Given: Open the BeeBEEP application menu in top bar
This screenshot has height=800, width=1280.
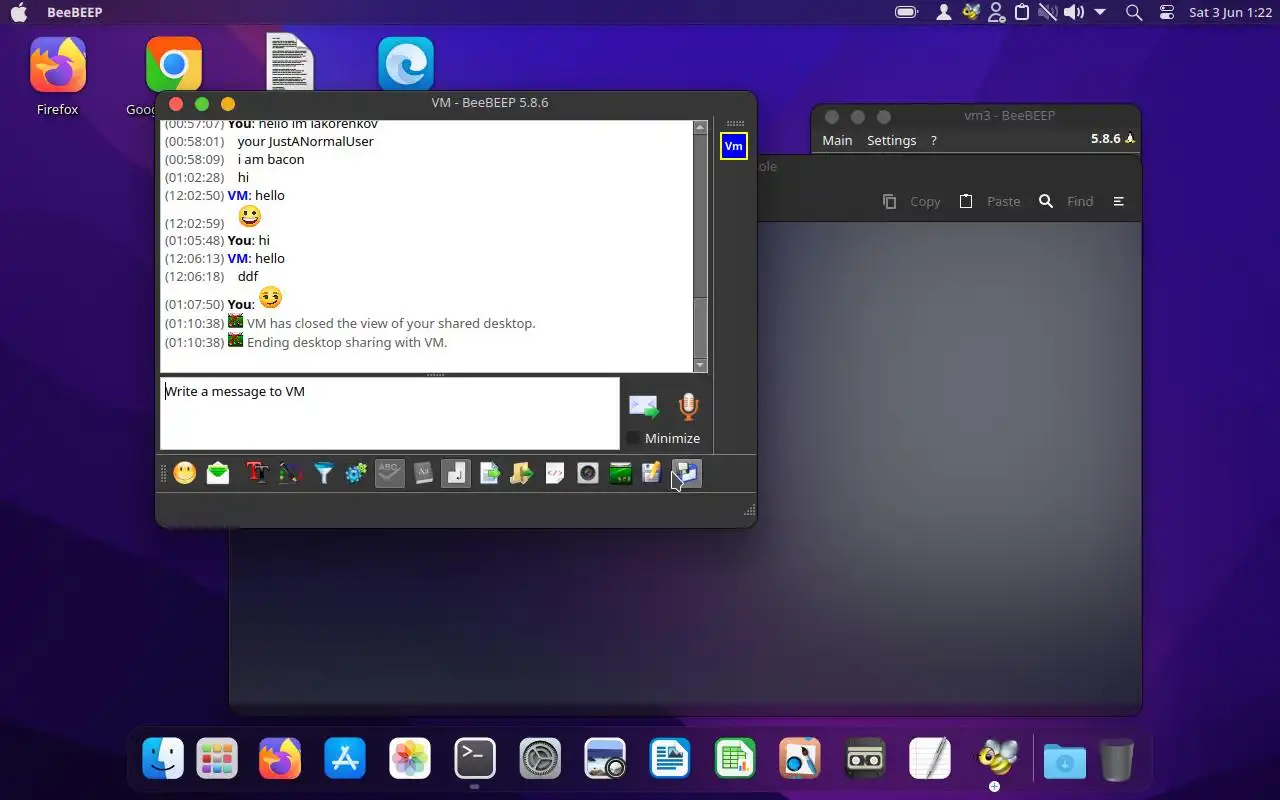Looking at the screenshot, I should [x=74, y=12].
